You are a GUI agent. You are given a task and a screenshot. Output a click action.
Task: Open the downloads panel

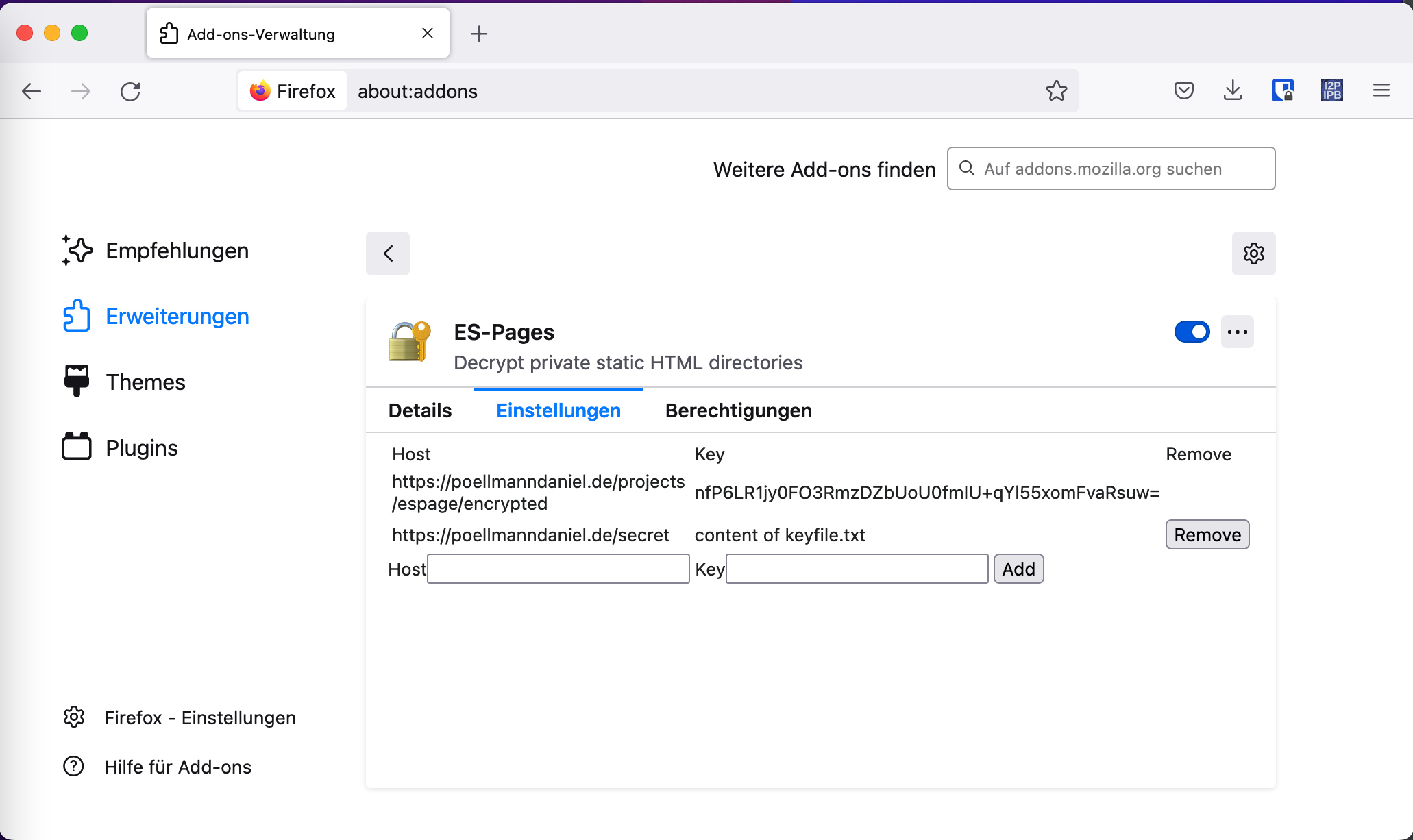(1233, 90)
